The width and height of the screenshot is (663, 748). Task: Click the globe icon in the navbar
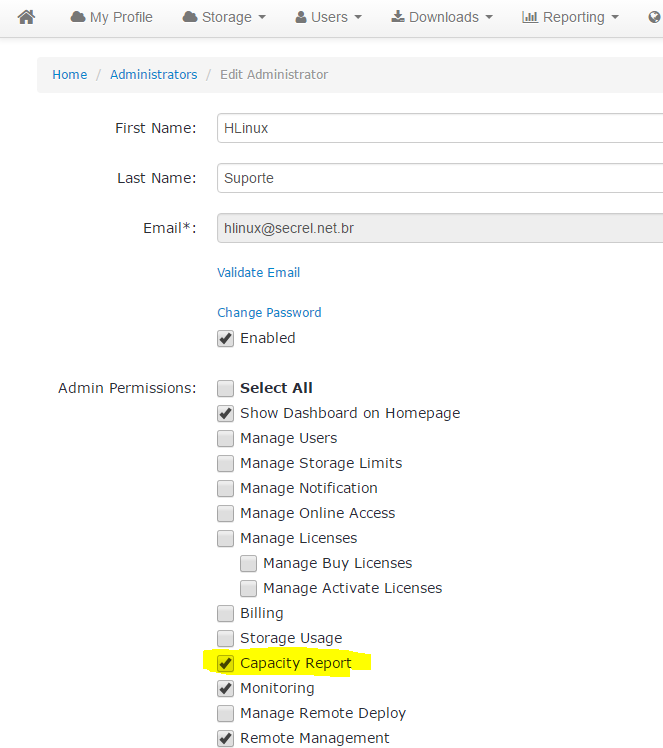pos(654,17)
